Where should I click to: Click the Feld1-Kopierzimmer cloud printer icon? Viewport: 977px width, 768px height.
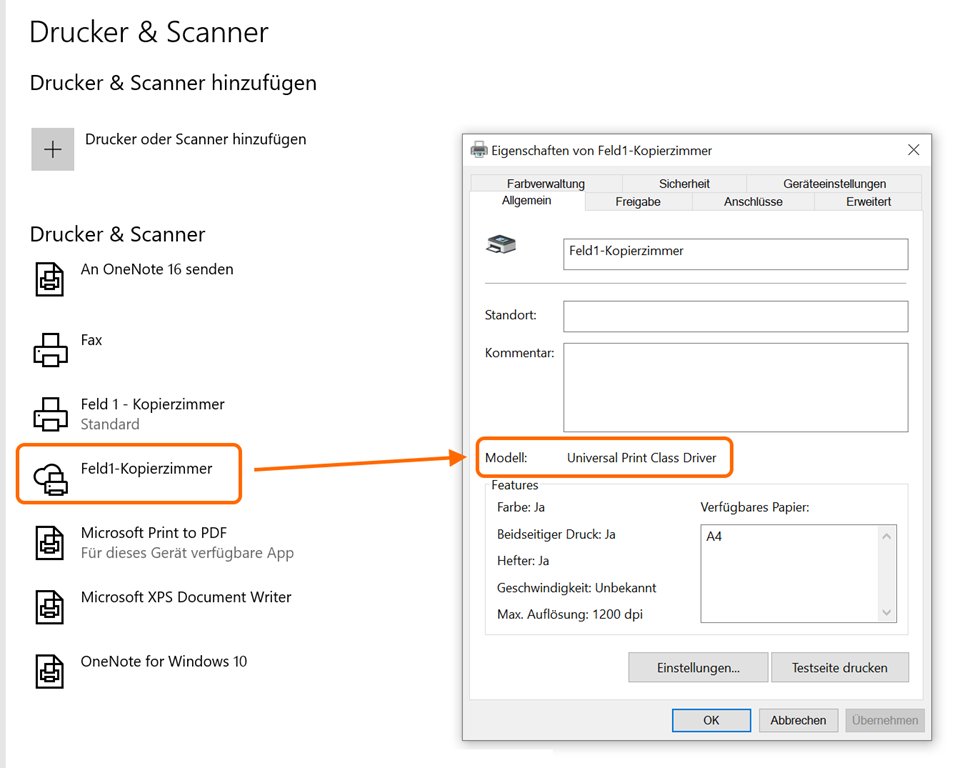click(50, 479)
